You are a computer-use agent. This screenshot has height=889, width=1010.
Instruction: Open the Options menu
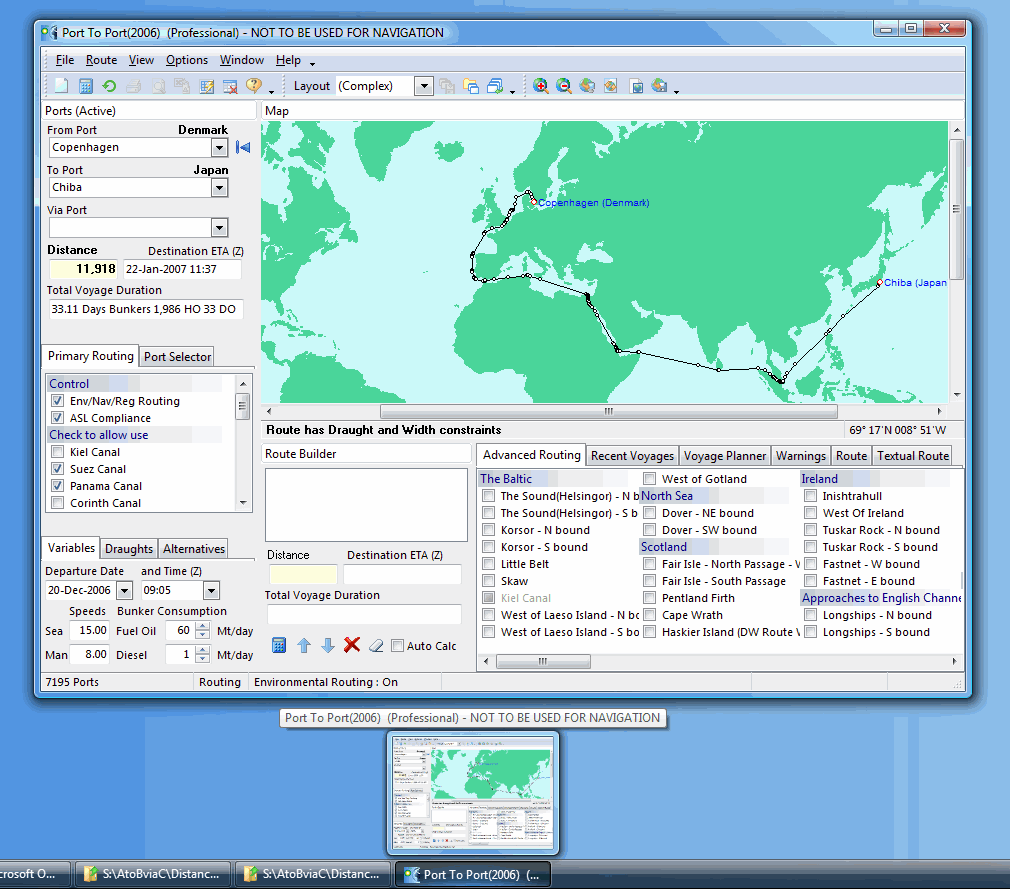click(x=187, y=60)
